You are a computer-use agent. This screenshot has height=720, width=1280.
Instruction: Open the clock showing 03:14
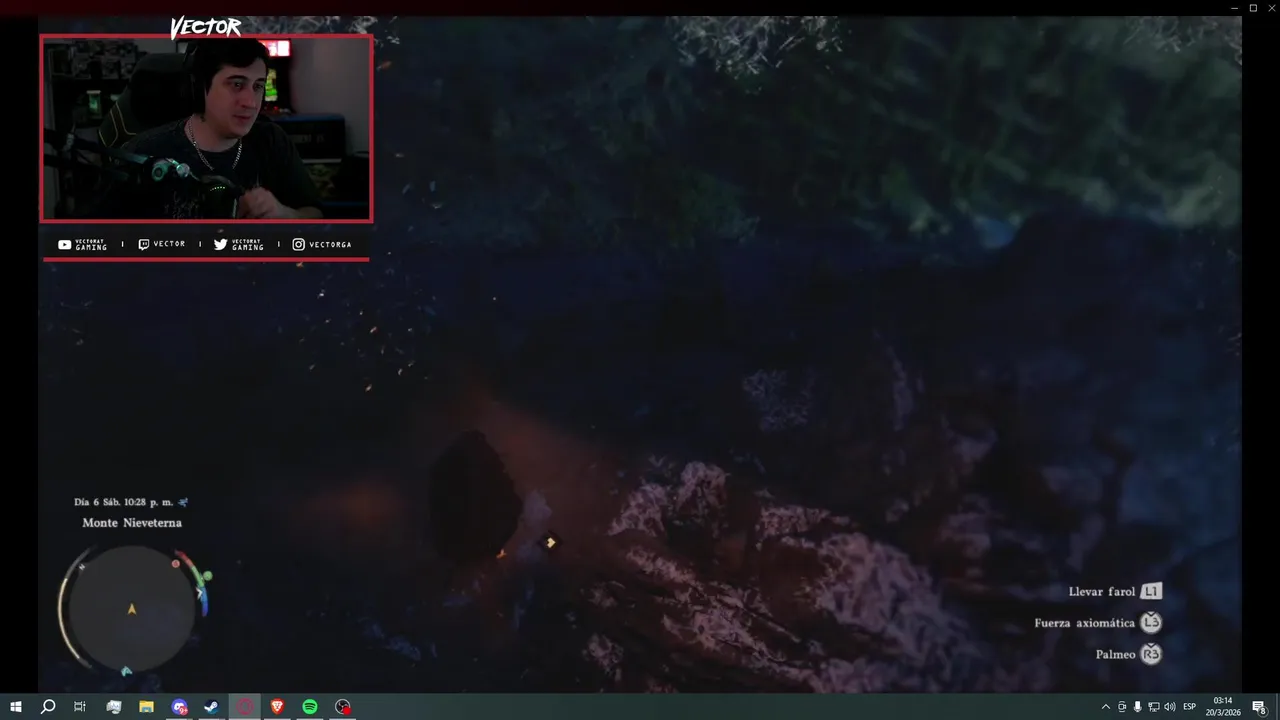tap(1222, 707)
